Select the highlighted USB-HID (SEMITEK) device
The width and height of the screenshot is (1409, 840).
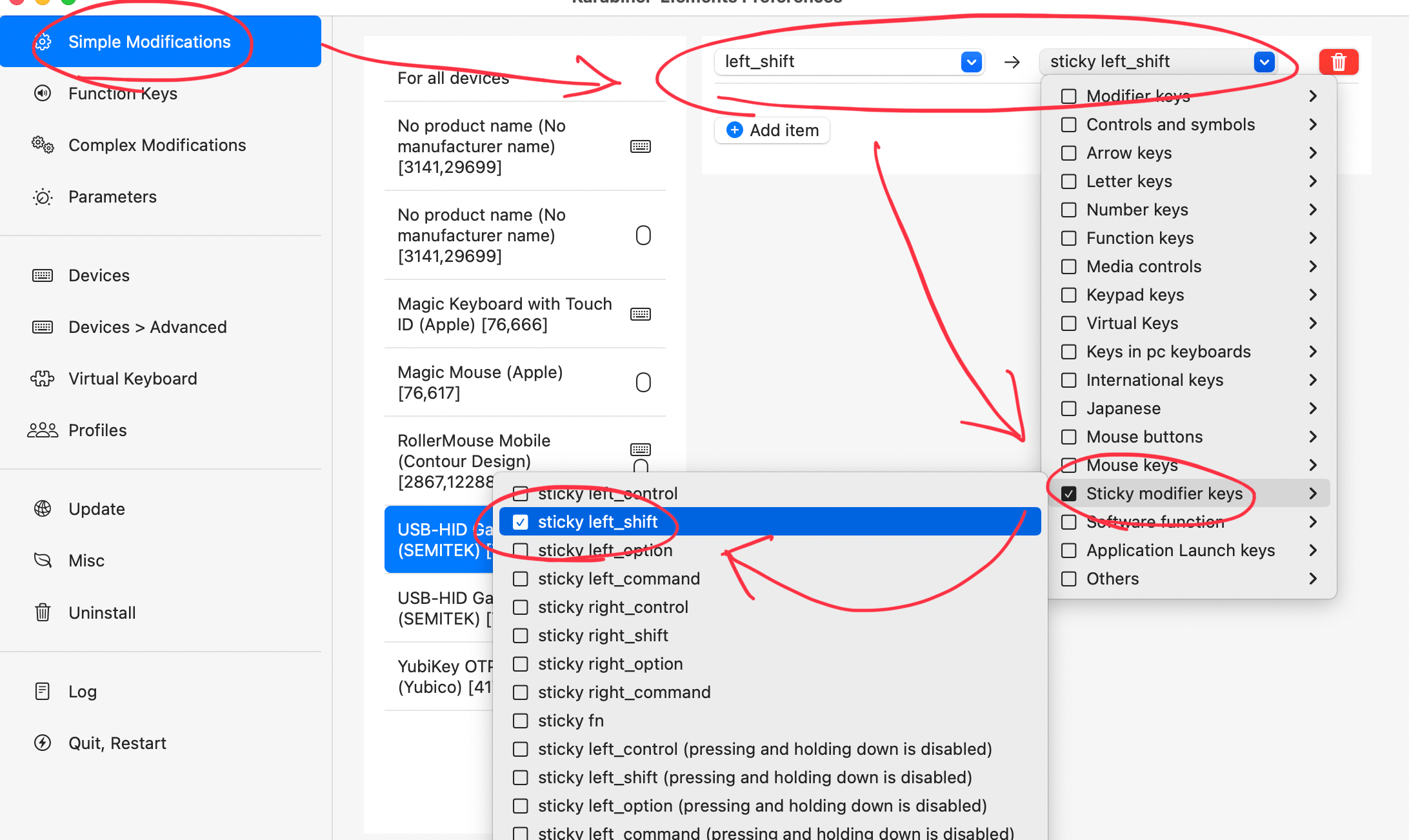coord(439,540)
